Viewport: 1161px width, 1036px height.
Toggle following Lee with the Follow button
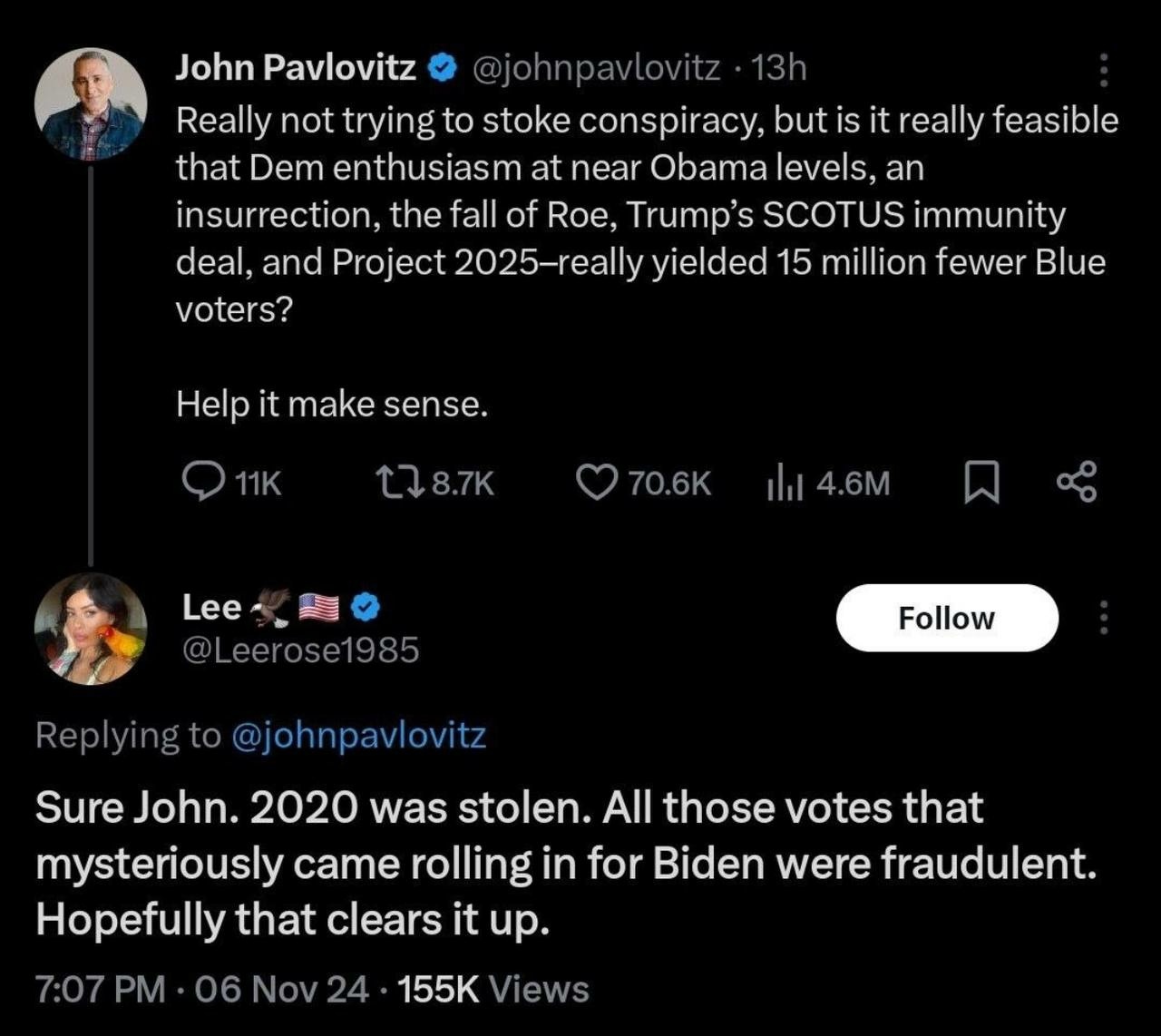947,618
